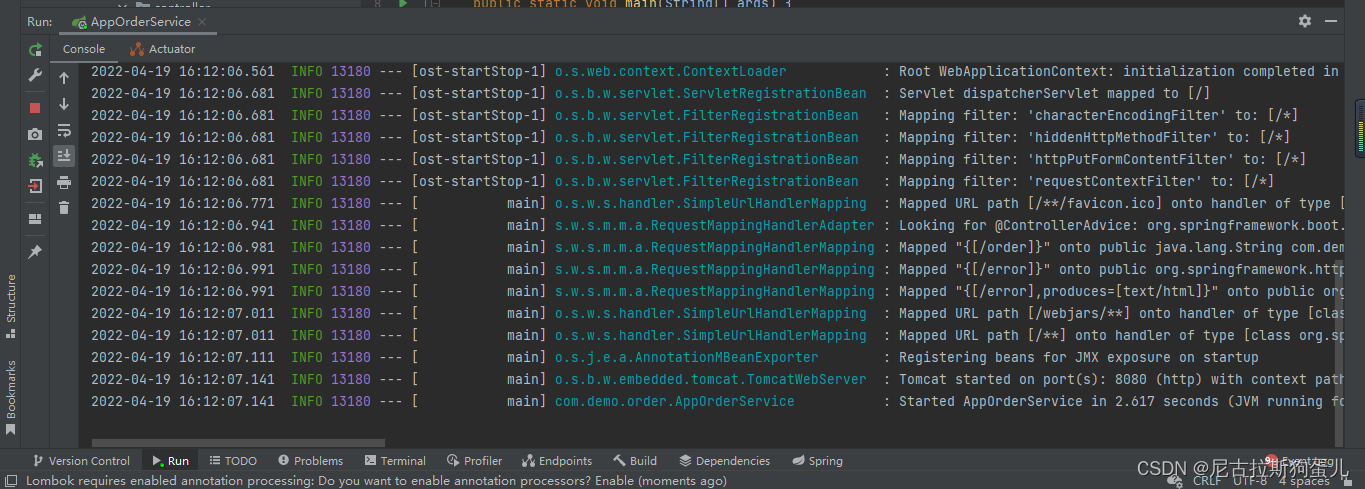
Task: Jump up the stack trace with up arrow
Action: point(64,78)
